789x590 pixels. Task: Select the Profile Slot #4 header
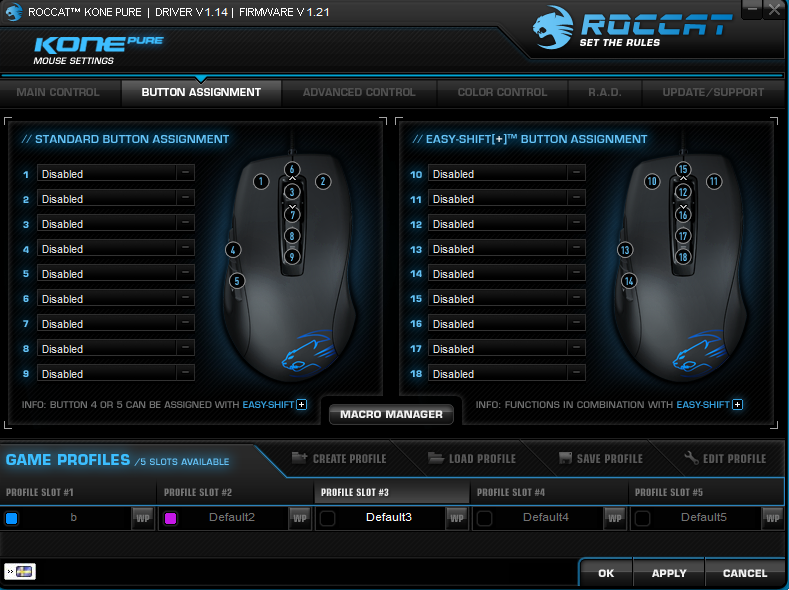coord(548,492)
